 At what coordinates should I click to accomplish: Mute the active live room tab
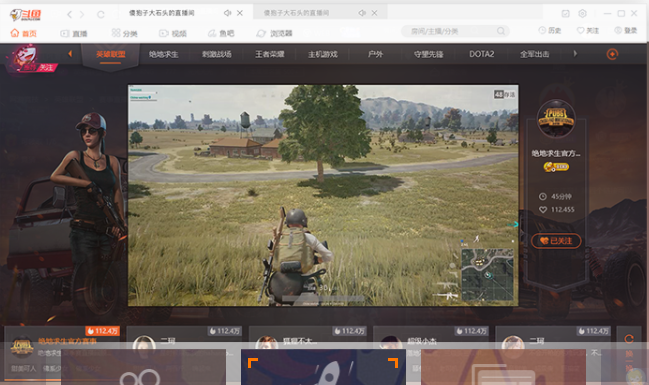tap(227, 13)
